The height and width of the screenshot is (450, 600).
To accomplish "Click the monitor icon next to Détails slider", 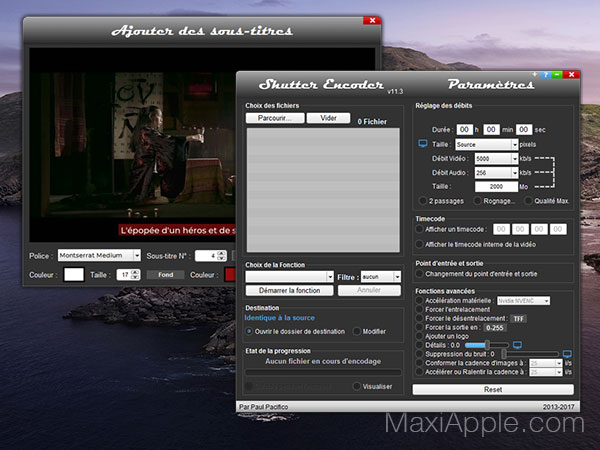I will click(517, 345).
